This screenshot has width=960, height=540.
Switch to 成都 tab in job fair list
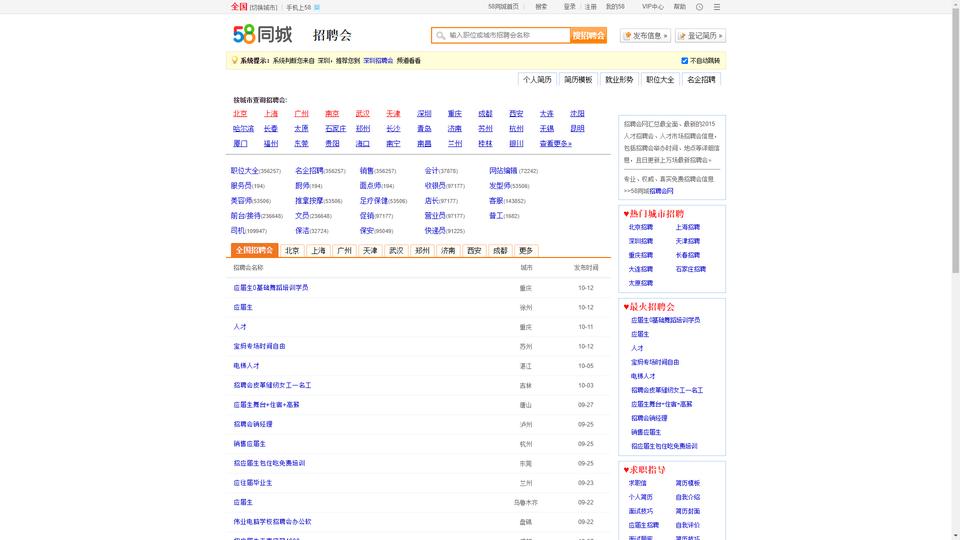500,250
